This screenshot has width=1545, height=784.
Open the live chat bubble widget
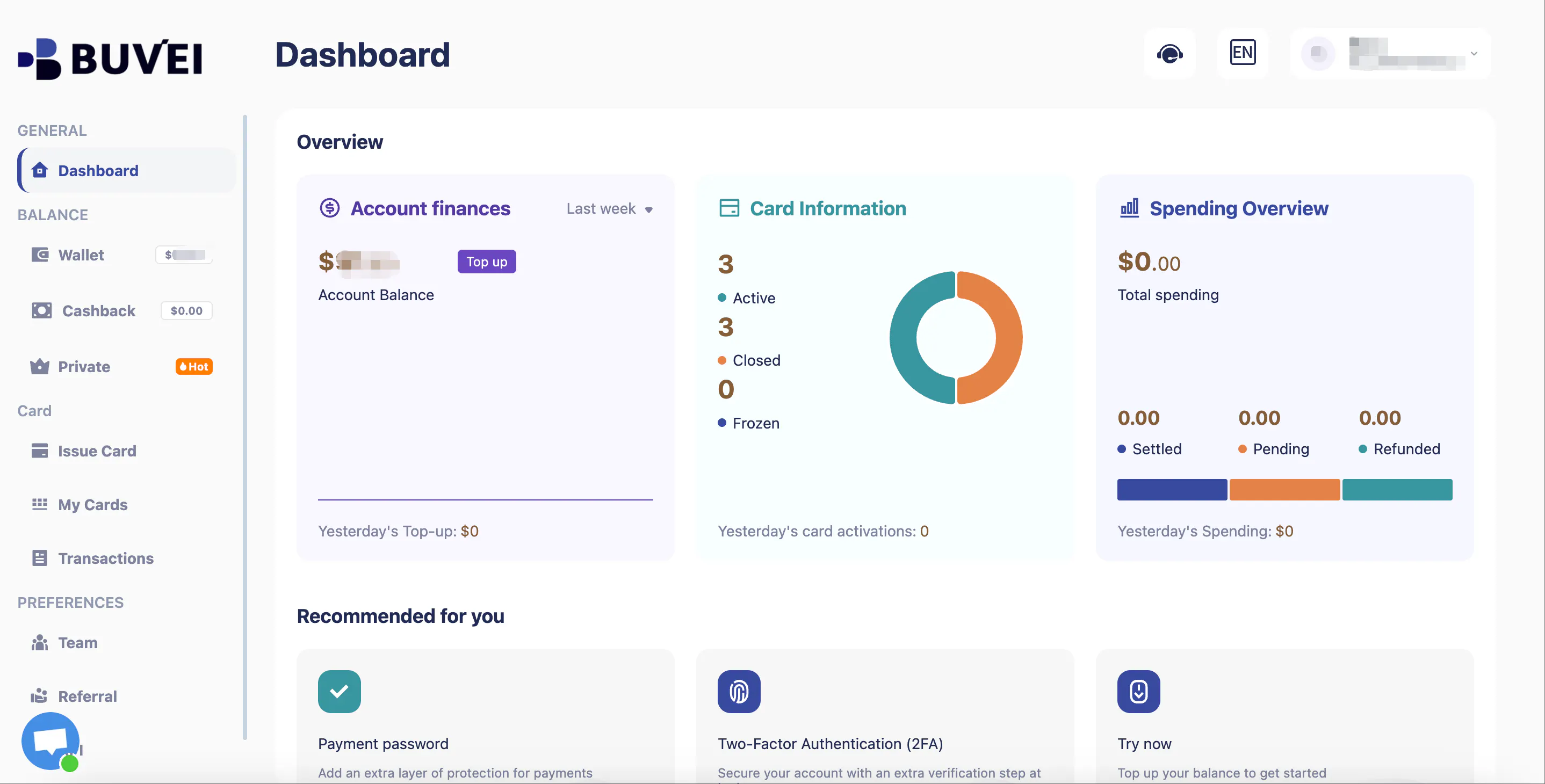[50, 741]
